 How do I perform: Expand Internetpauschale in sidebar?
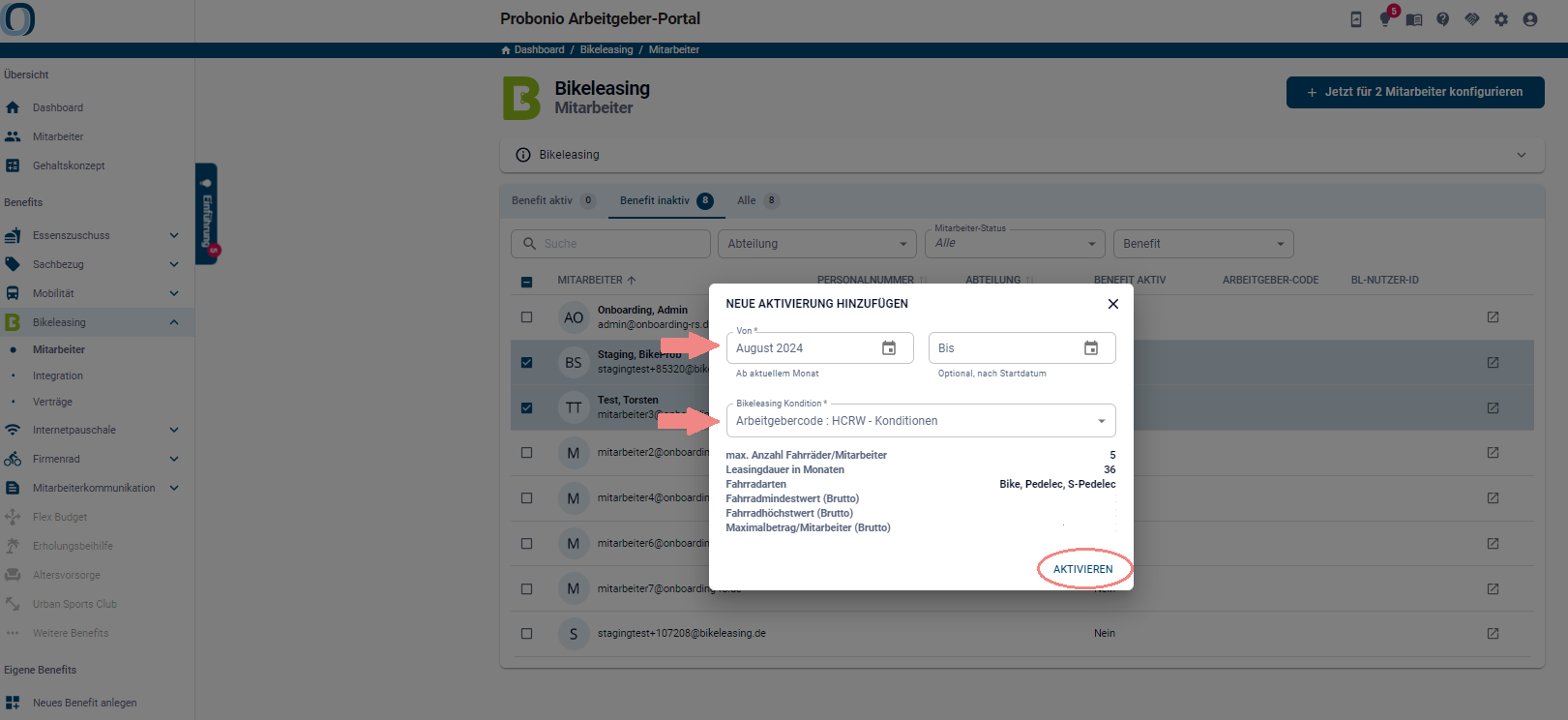tap(174, 430)
